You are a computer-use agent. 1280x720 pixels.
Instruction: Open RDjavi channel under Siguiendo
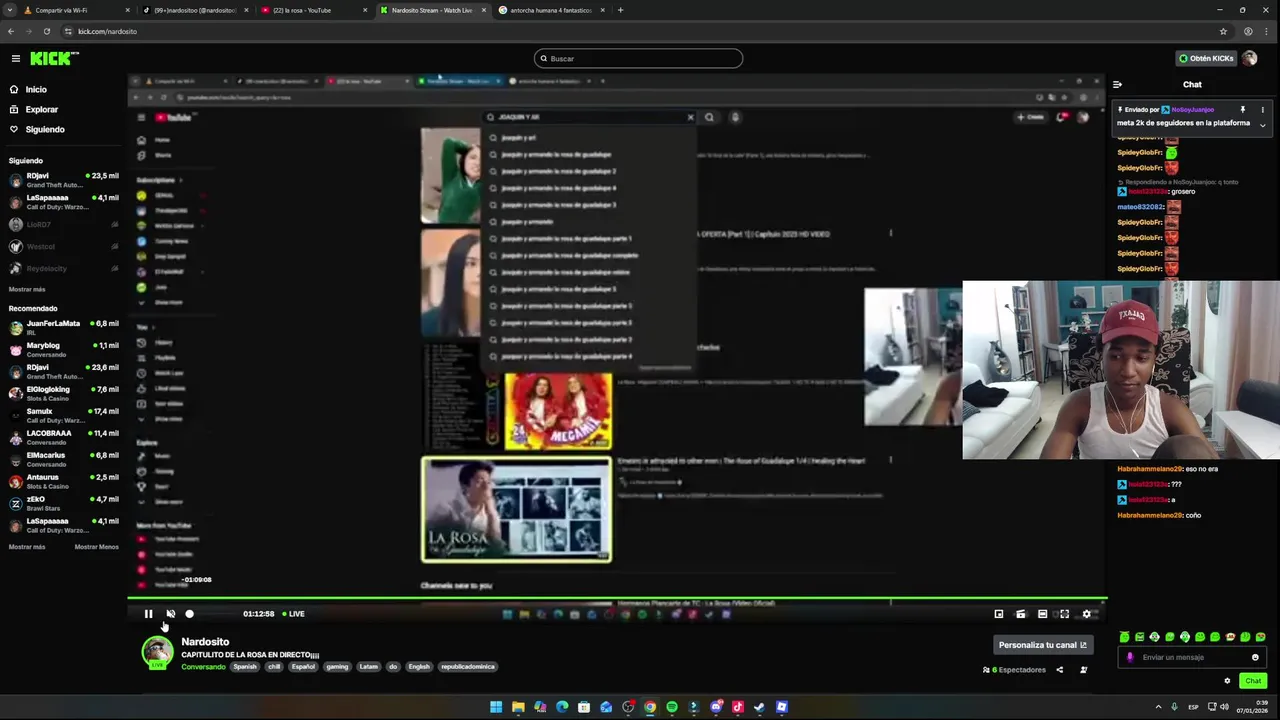pyautogui.click(x=63, y=180)
